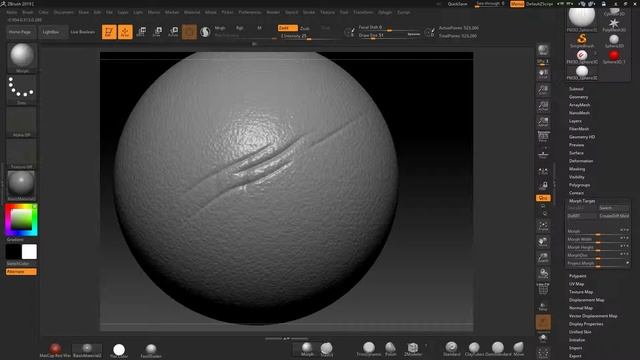Select the Rotate gizmo icon
This screenshot has height=360, width=640.
173,32
